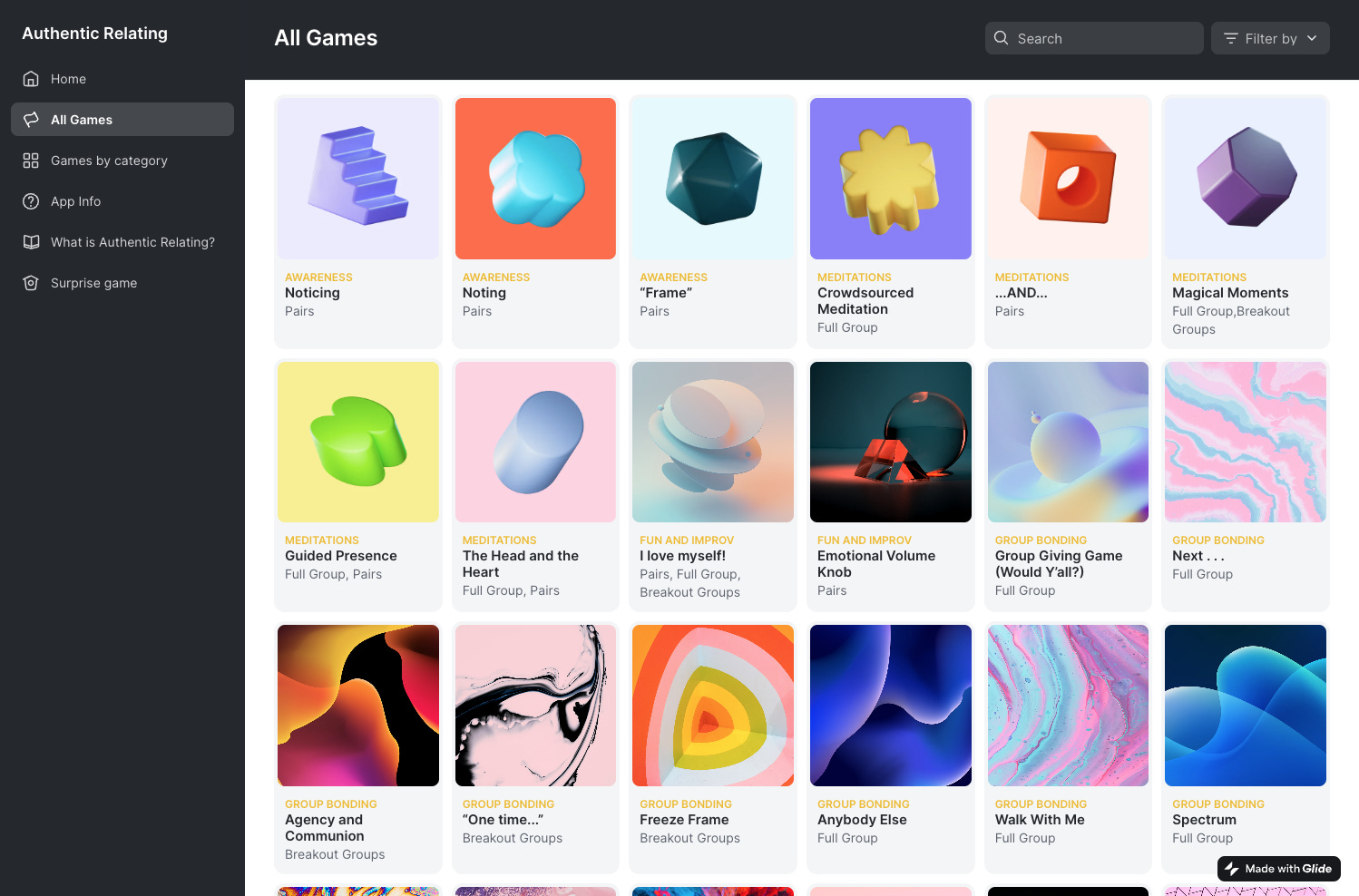
Task: Click the Agency and Communion title
Action: click(325, 828)
